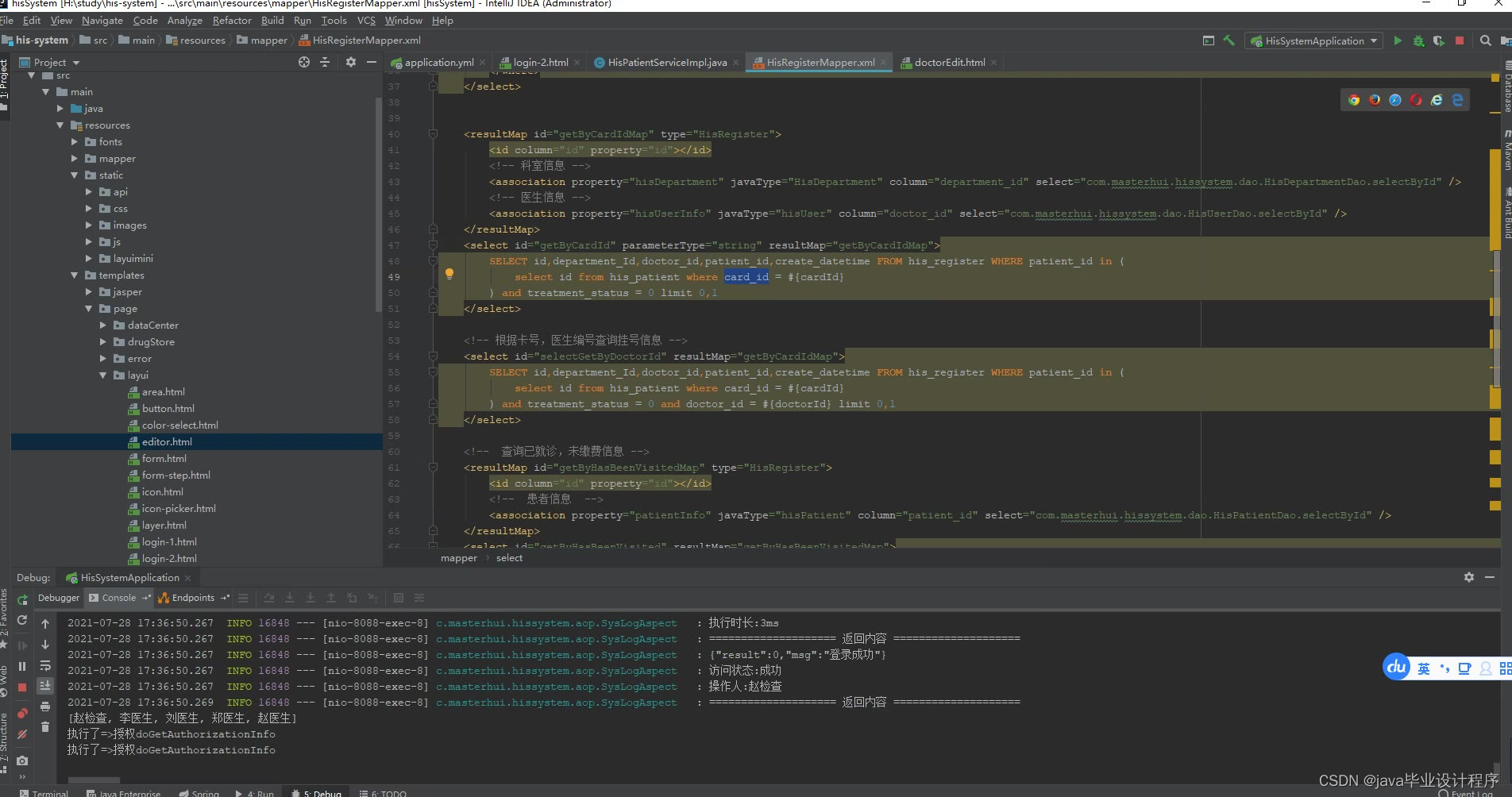1512x797 pixels.
Task: Click the yellow warning stripe at top of editor scrollbar
Action: point(1495,78)
